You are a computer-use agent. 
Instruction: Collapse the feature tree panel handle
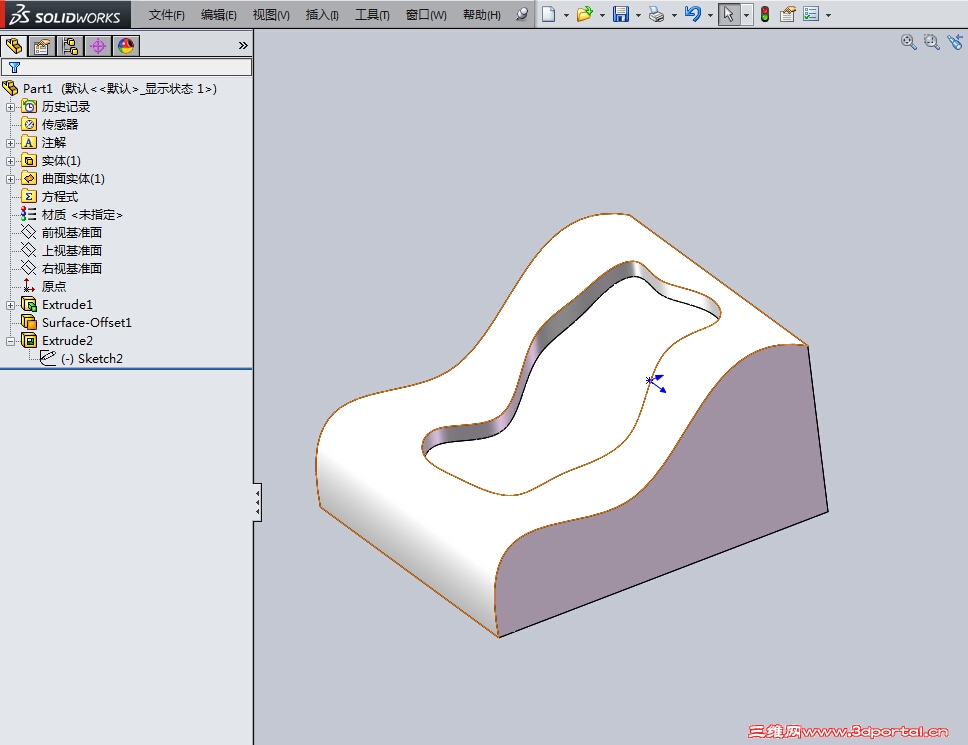point(257,502)
